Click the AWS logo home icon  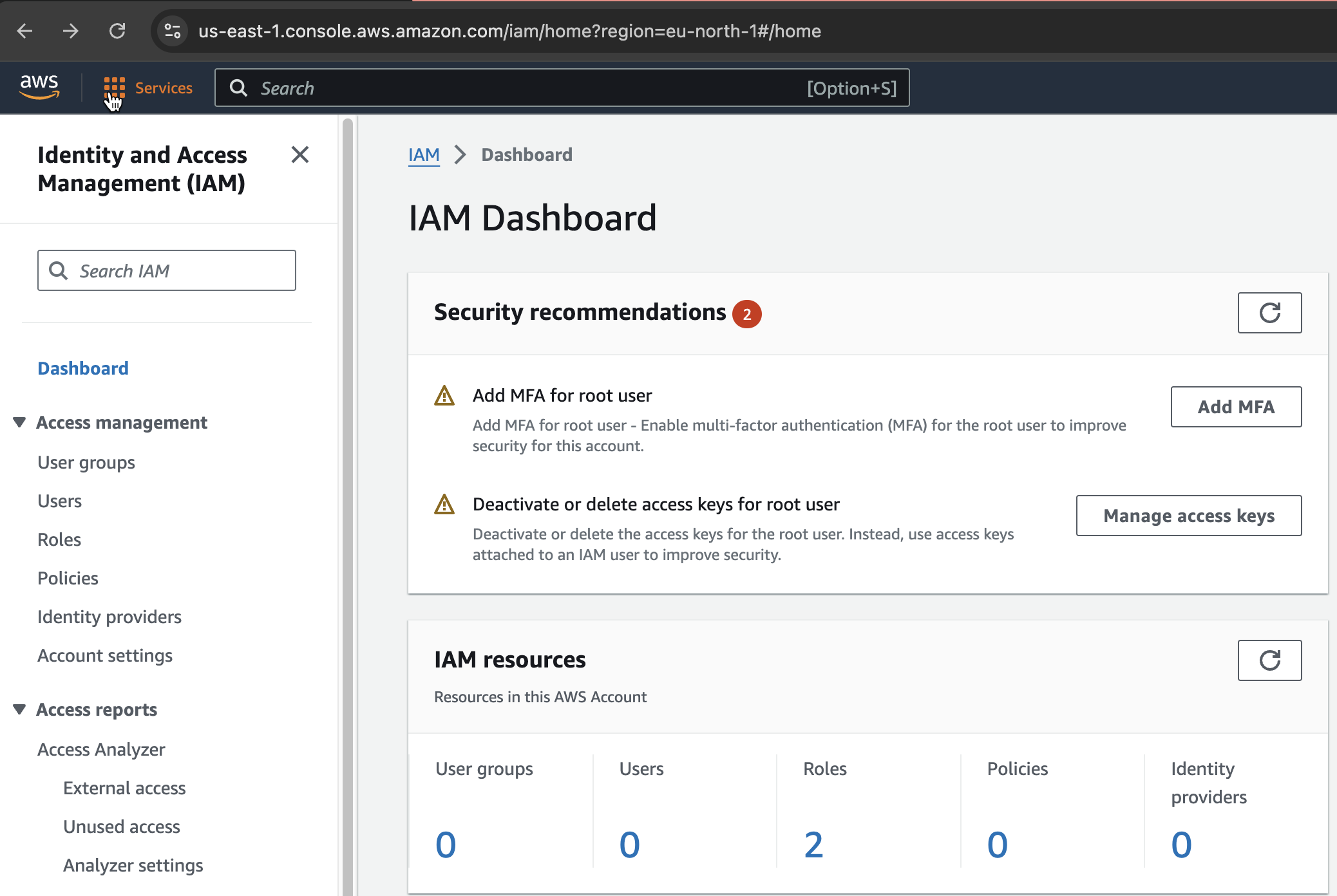point(39,87)
